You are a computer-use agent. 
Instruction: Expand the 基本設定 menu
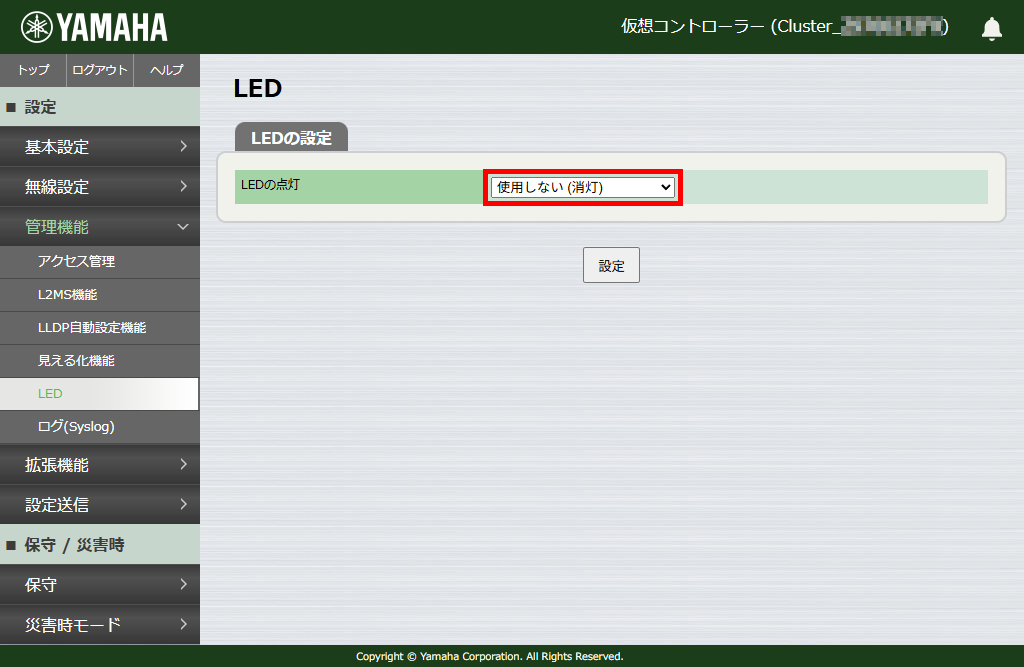(x=100, y=147)
